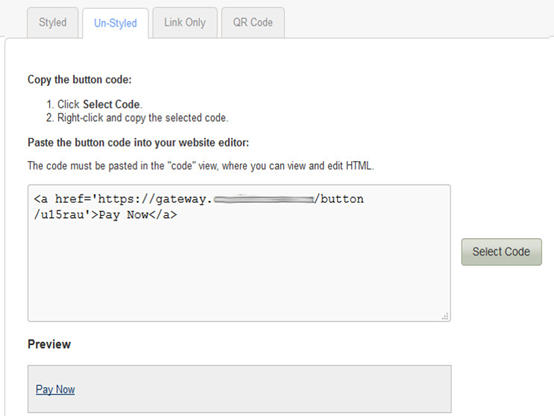Place the cursor at '/u15rau' in the code

[59, 215]
